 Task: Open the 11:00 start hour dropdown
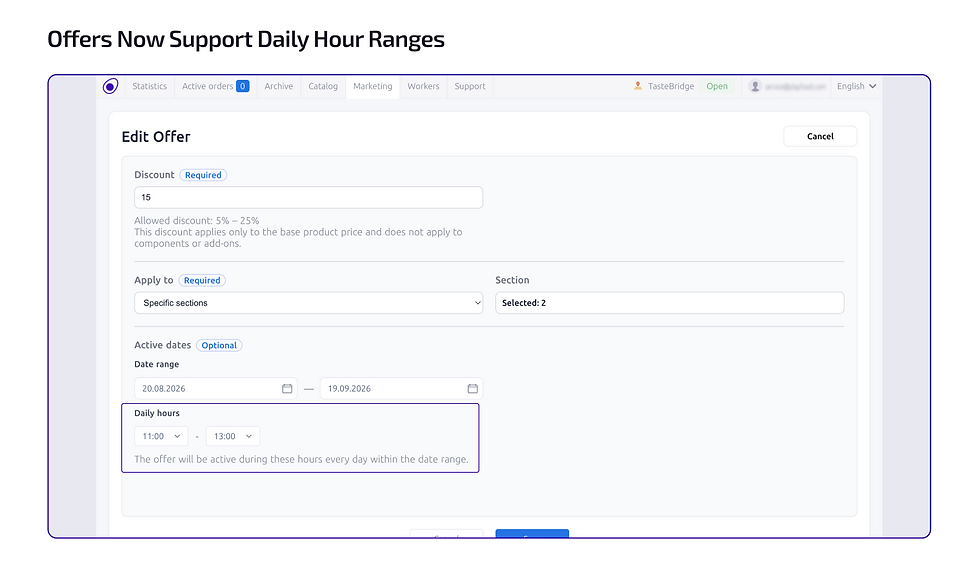point(161,436)
